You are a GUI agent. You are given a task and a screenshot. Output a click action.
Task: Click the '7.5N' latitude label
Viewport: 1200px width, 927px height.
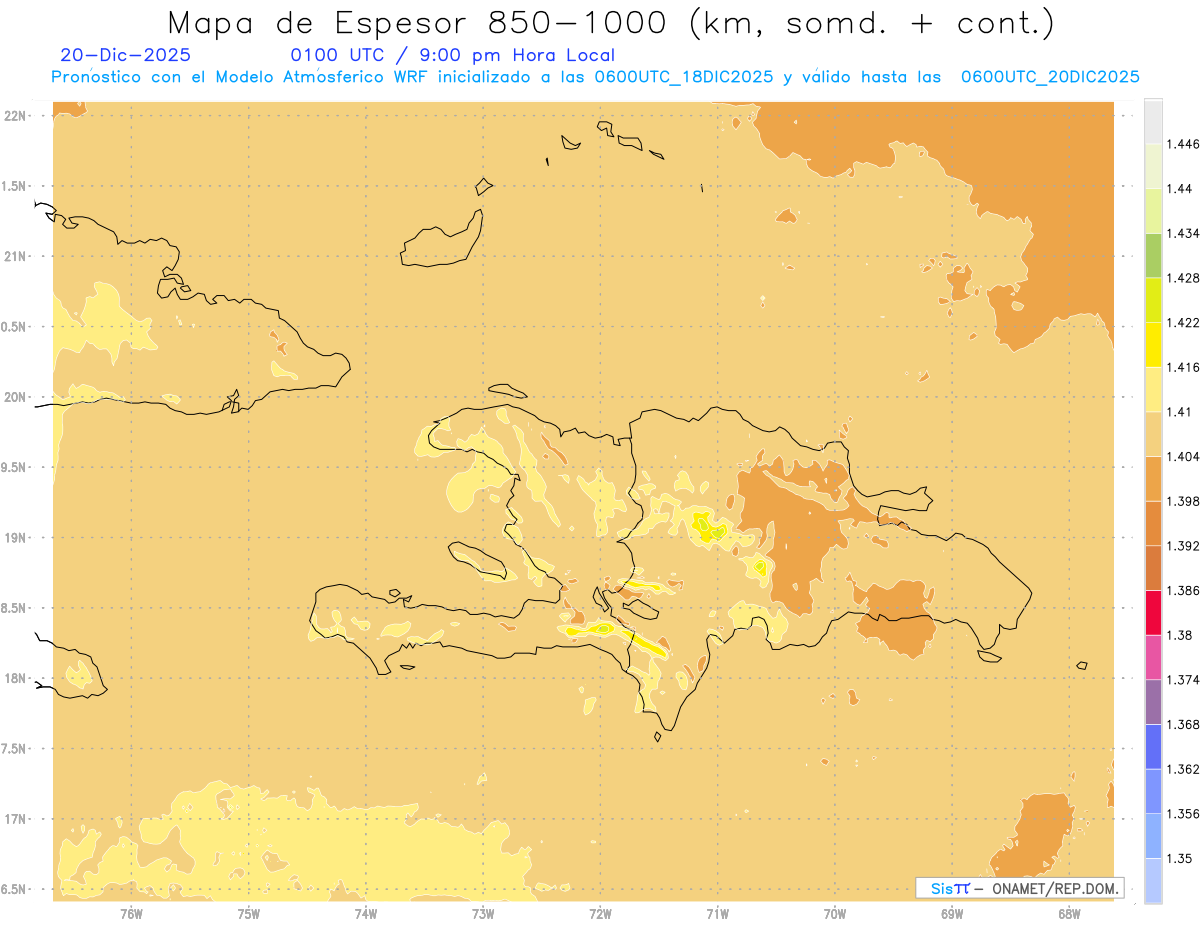coord(15,749)
